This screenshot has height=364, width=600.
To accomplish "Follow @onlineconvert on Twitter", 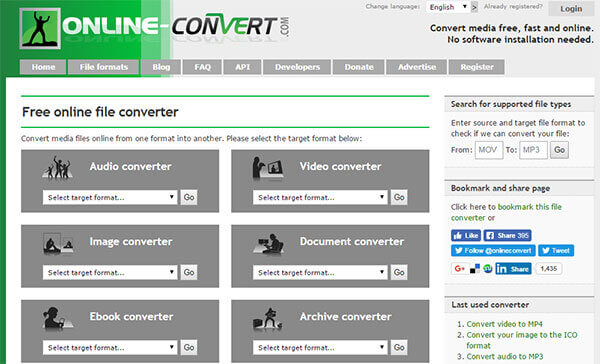I will click(x=493, y=251).
